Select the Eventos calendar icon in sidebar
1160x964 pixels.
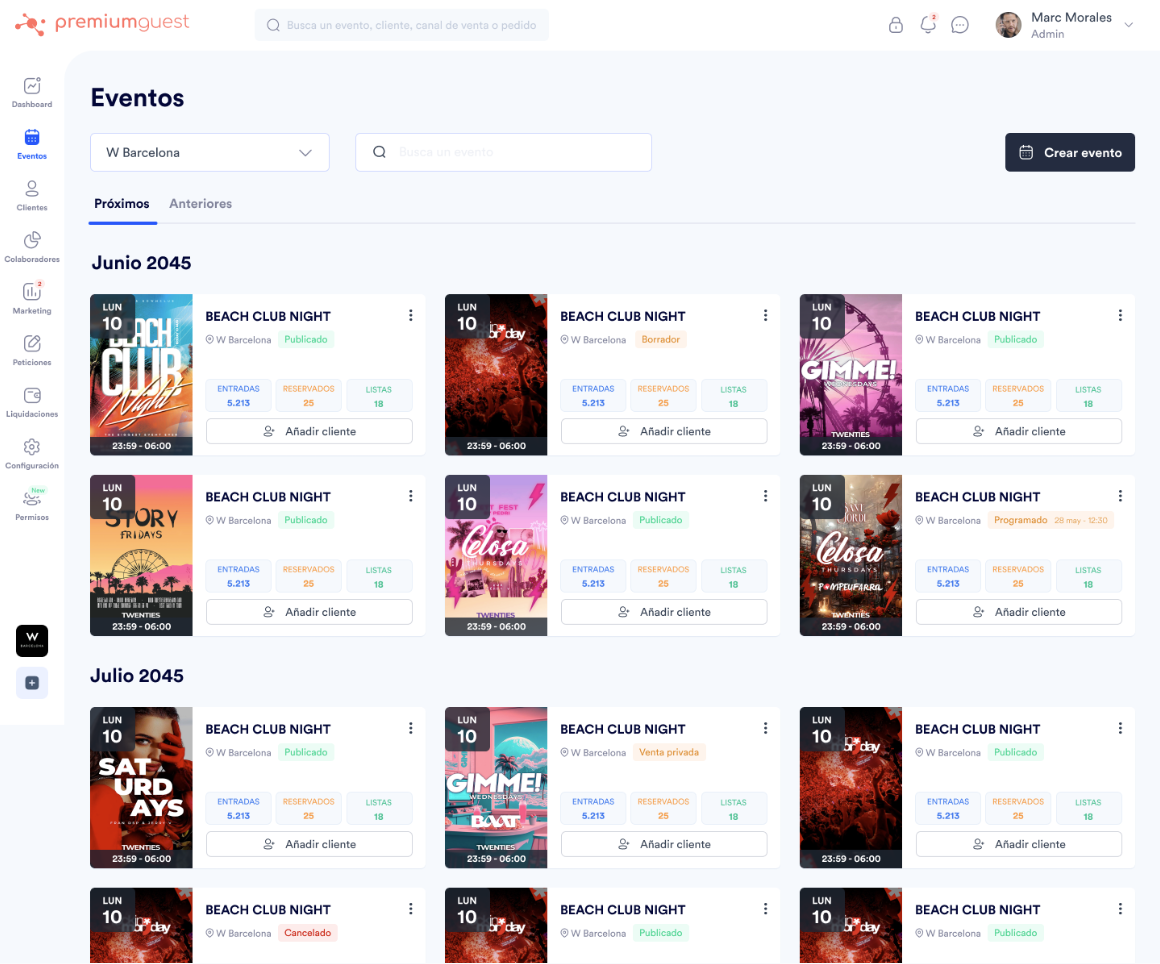(x=32, y=138)
